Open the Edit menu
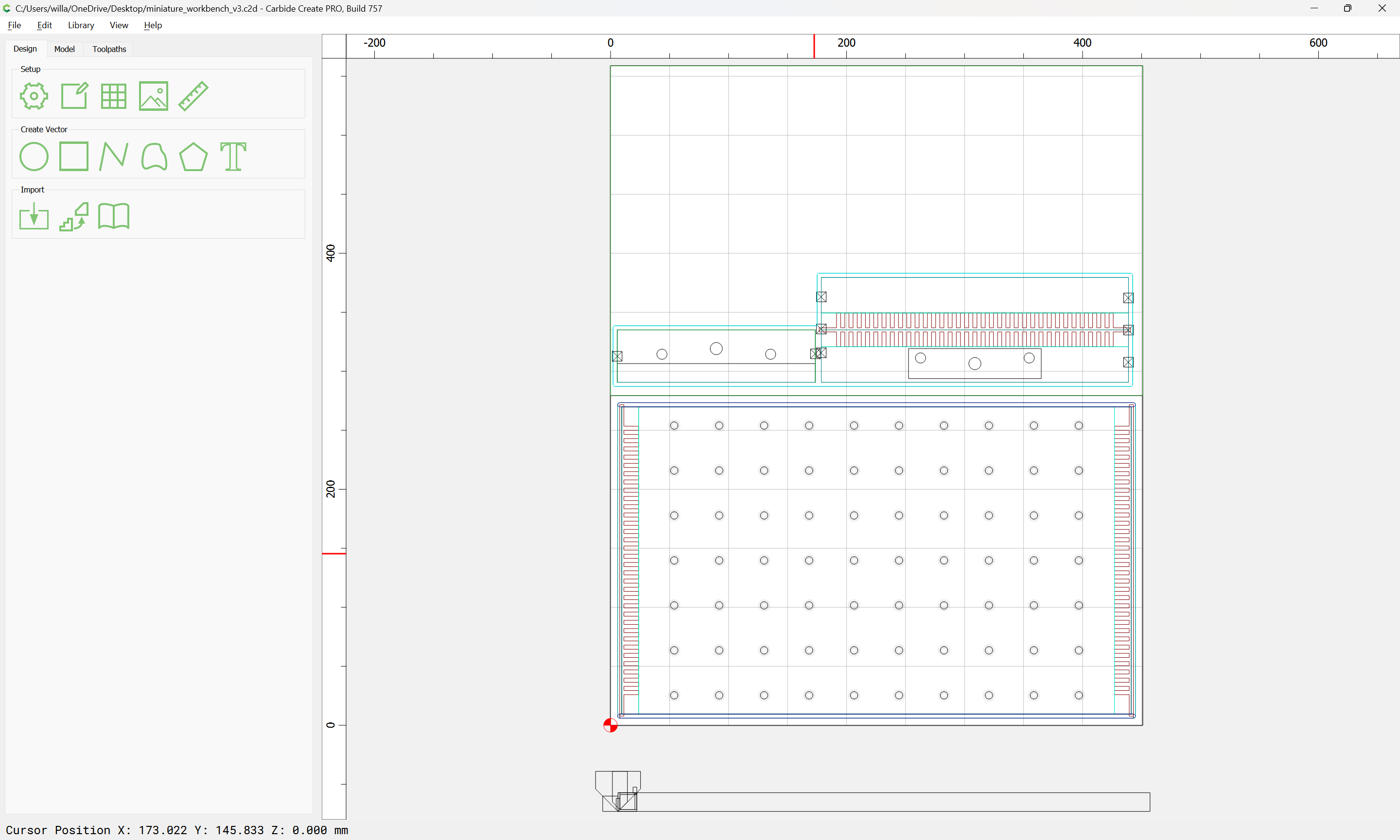The height and width of the screenshot is (840, 1400). (45, 25)
